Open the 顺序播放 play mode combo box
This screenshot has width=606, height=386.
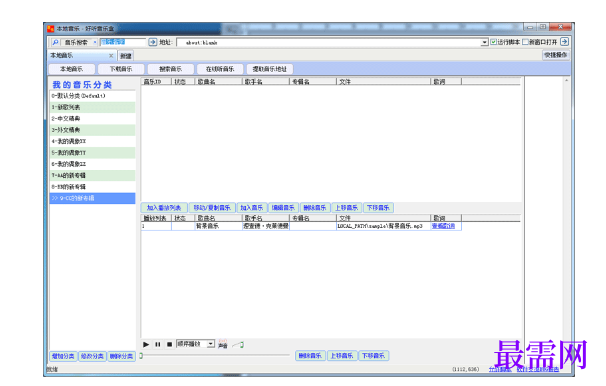pyautogui.click(x=211, y=343)
